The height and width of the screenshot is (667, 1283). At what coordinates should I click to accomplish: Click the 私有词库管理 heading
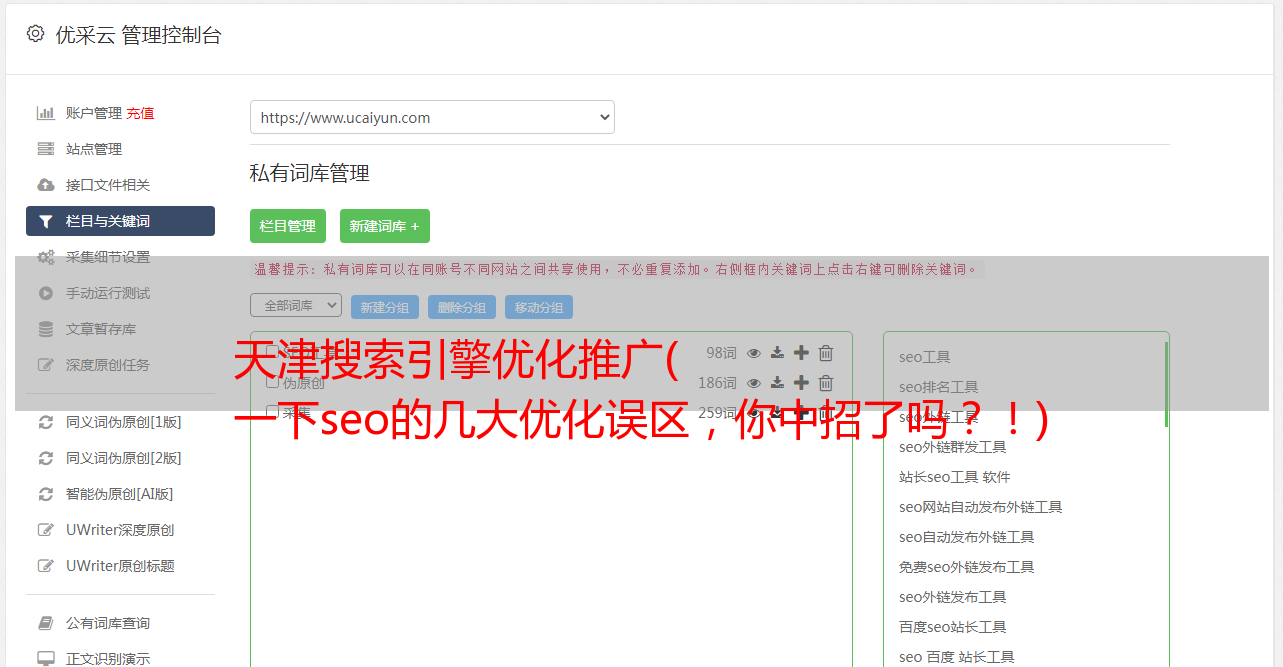coord(310,173)
